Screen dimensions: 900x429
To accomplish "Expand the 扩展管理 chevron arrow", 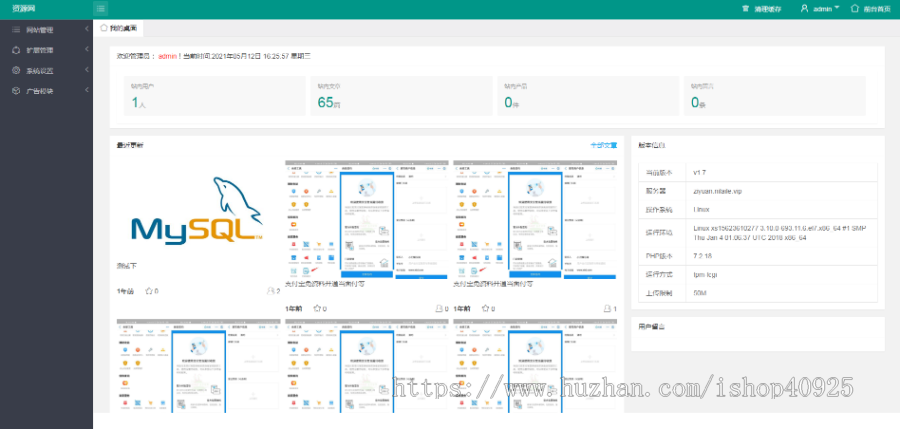I will click(x=87, y=50).
